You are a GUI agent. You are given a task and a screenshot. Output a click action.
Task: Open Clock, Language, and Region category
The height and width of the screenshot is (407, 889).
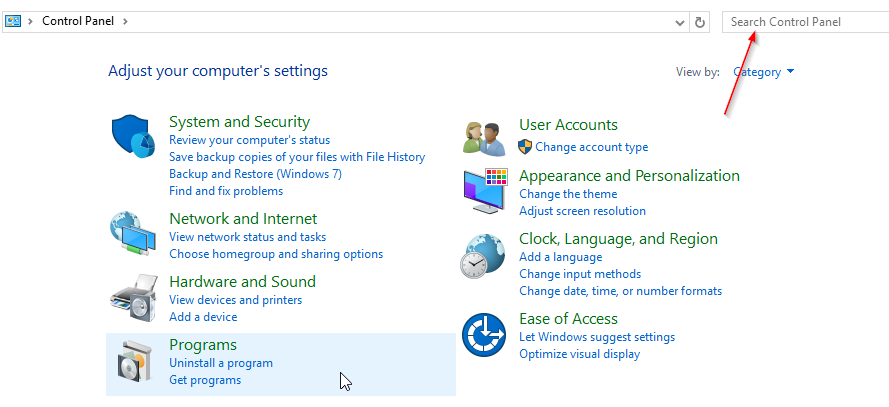[618, 239]
